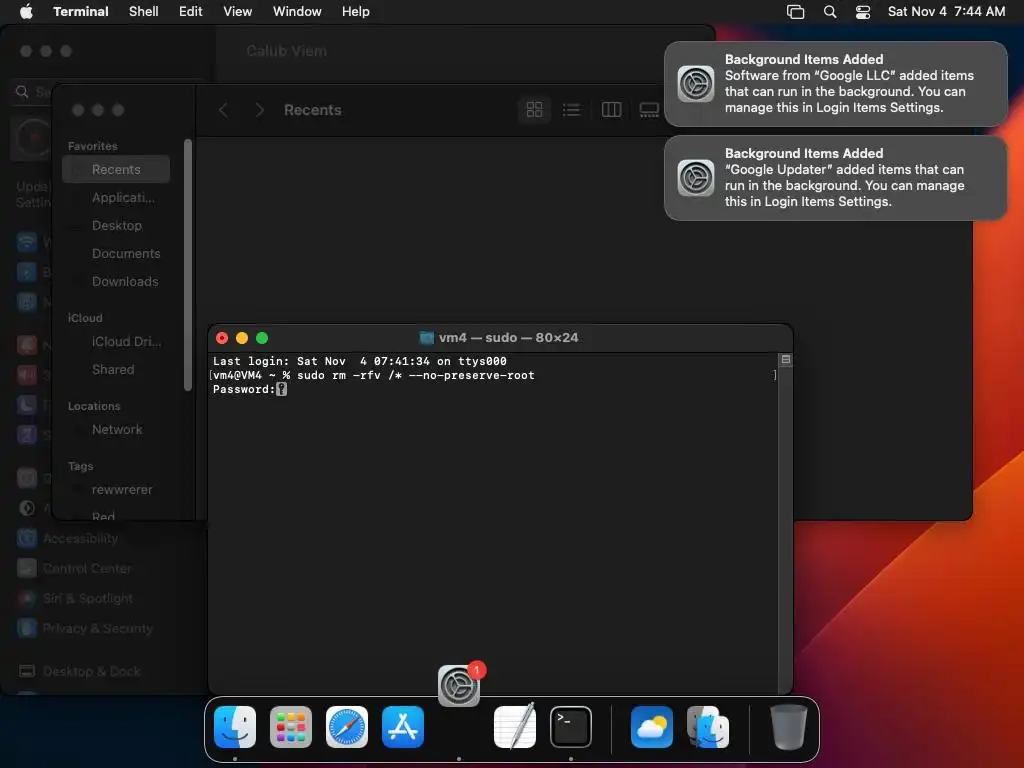Switch Finder to list view
Image resolution: width=1024 pixels, height=768 pixels.
coord(571,109)
